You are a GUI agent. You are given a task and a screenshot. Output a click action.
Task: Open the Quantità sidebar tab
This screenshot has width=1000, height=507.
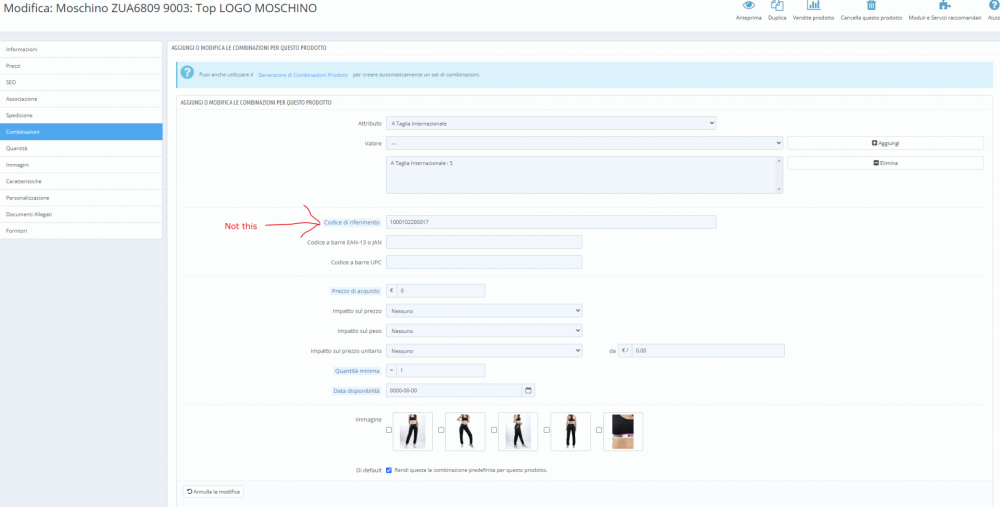pyautogui.click(x=81, y=148)
